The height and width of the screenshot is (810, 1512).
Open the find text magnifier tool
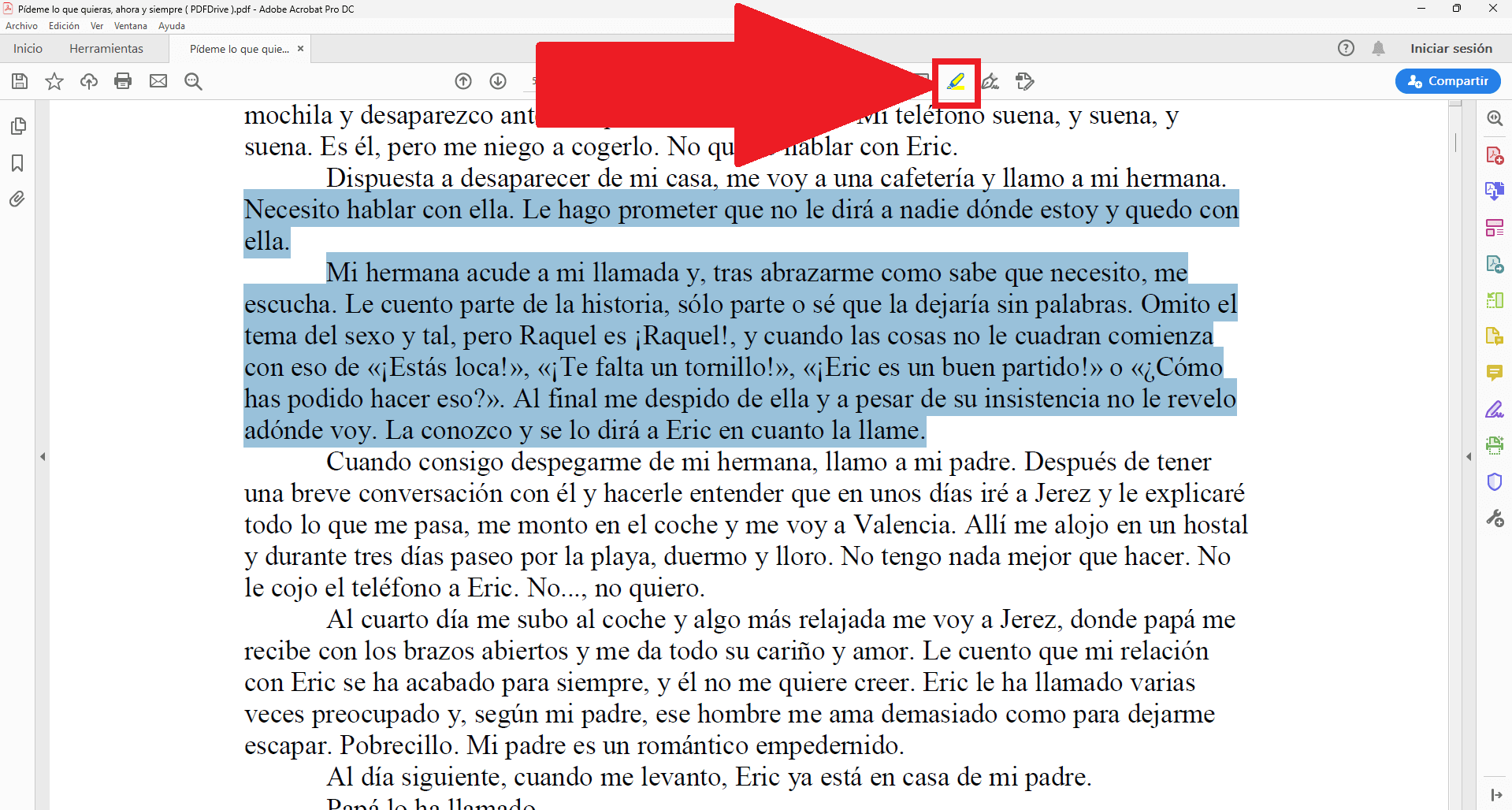click(193, 81)
